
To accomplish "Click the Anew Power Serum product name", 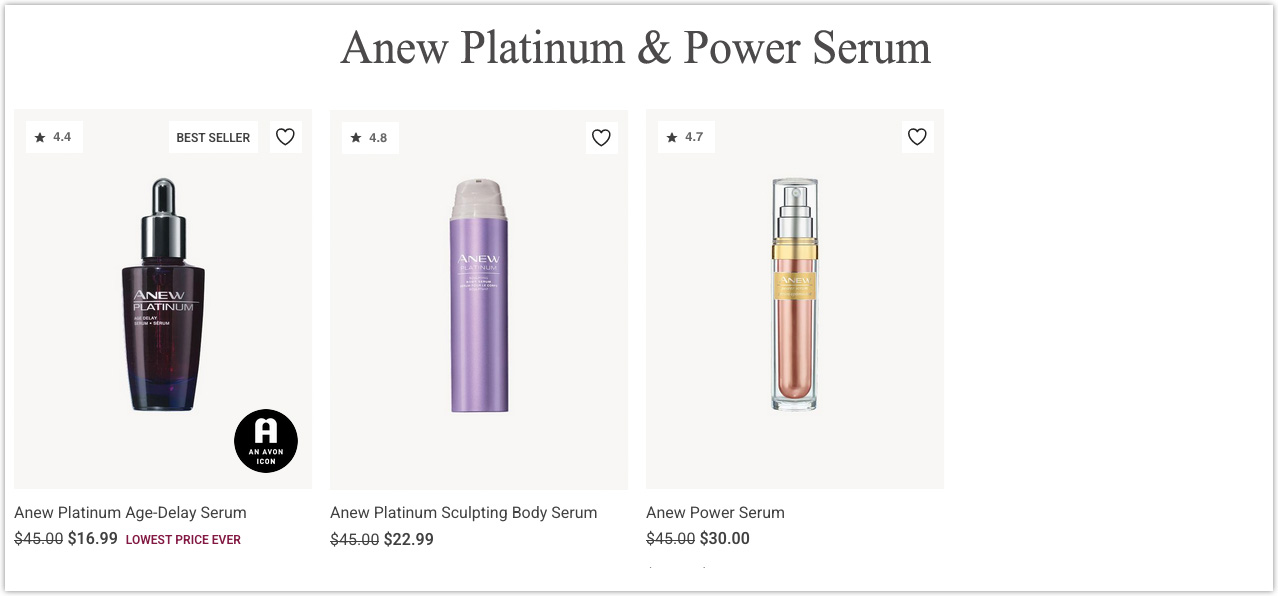I will click(715, 512).
